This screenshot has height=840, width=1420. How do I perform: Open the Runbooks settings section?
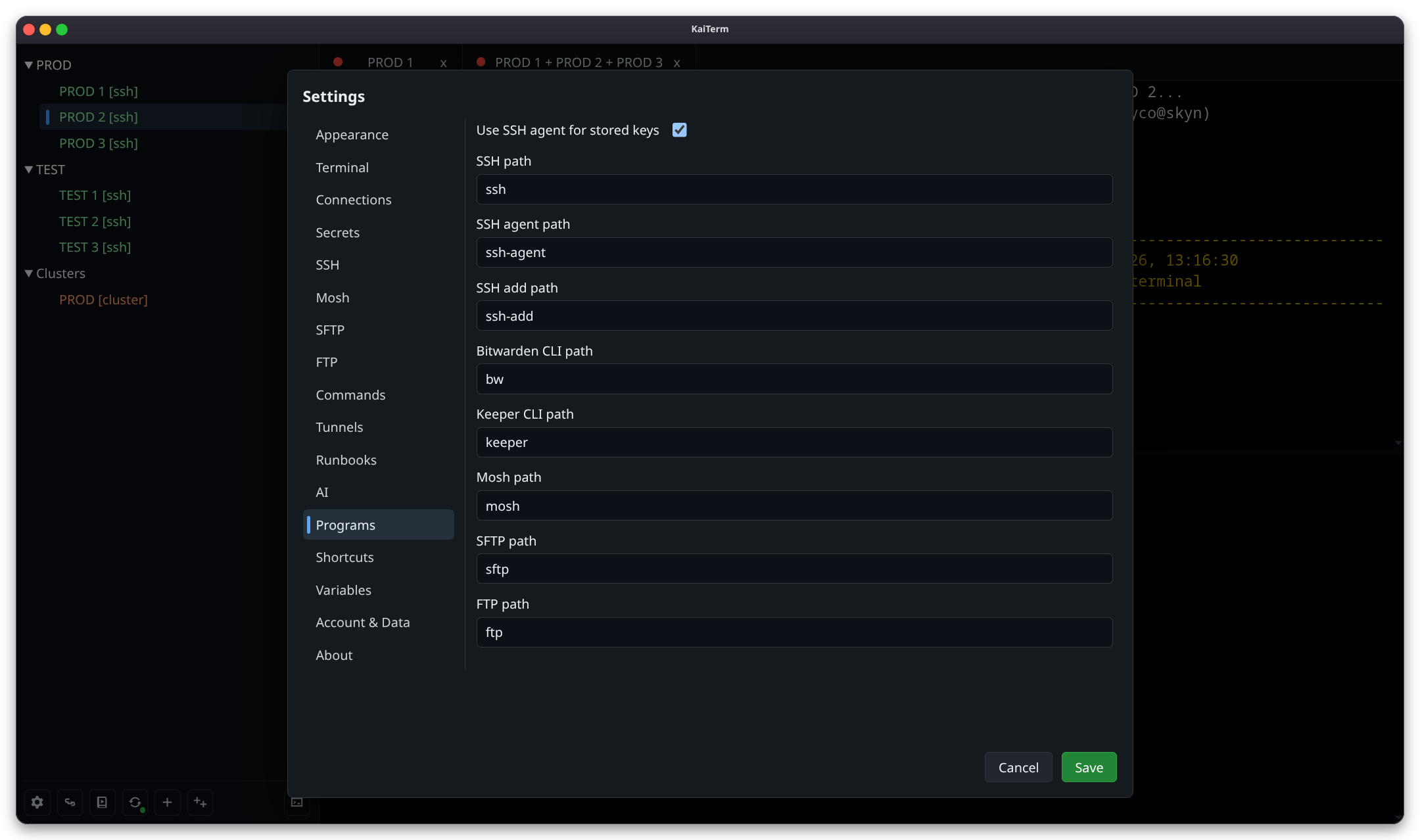pos(379,460)
